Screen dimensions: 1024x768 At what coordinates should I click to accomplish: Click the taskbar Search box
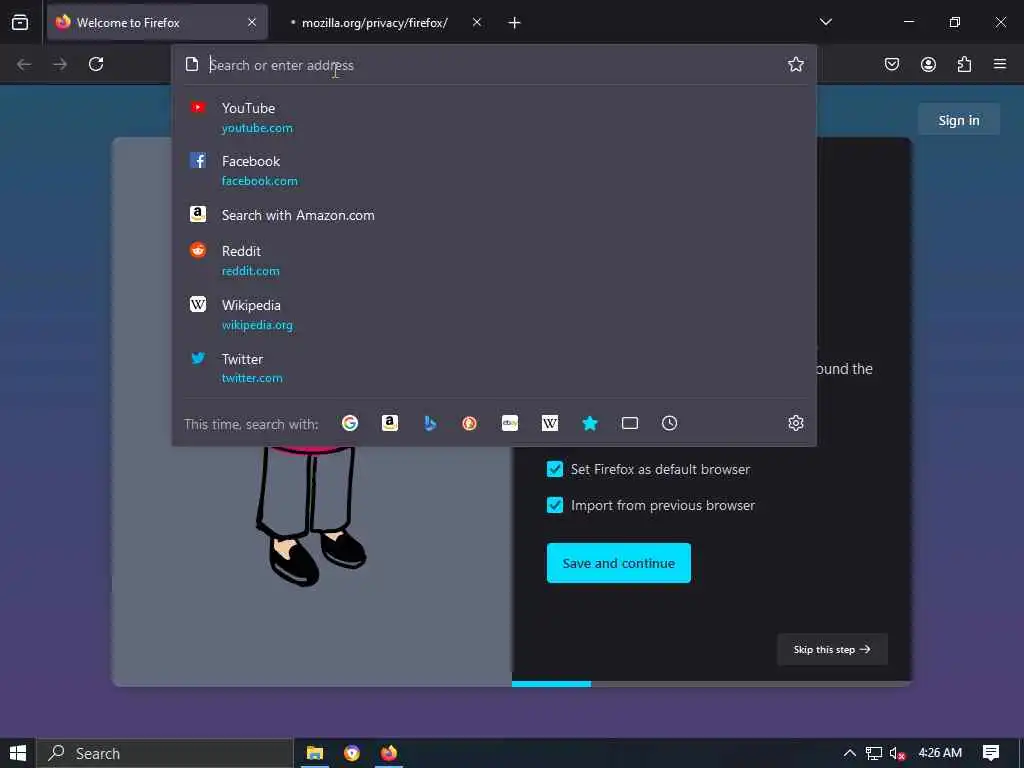tap(165, 753)
